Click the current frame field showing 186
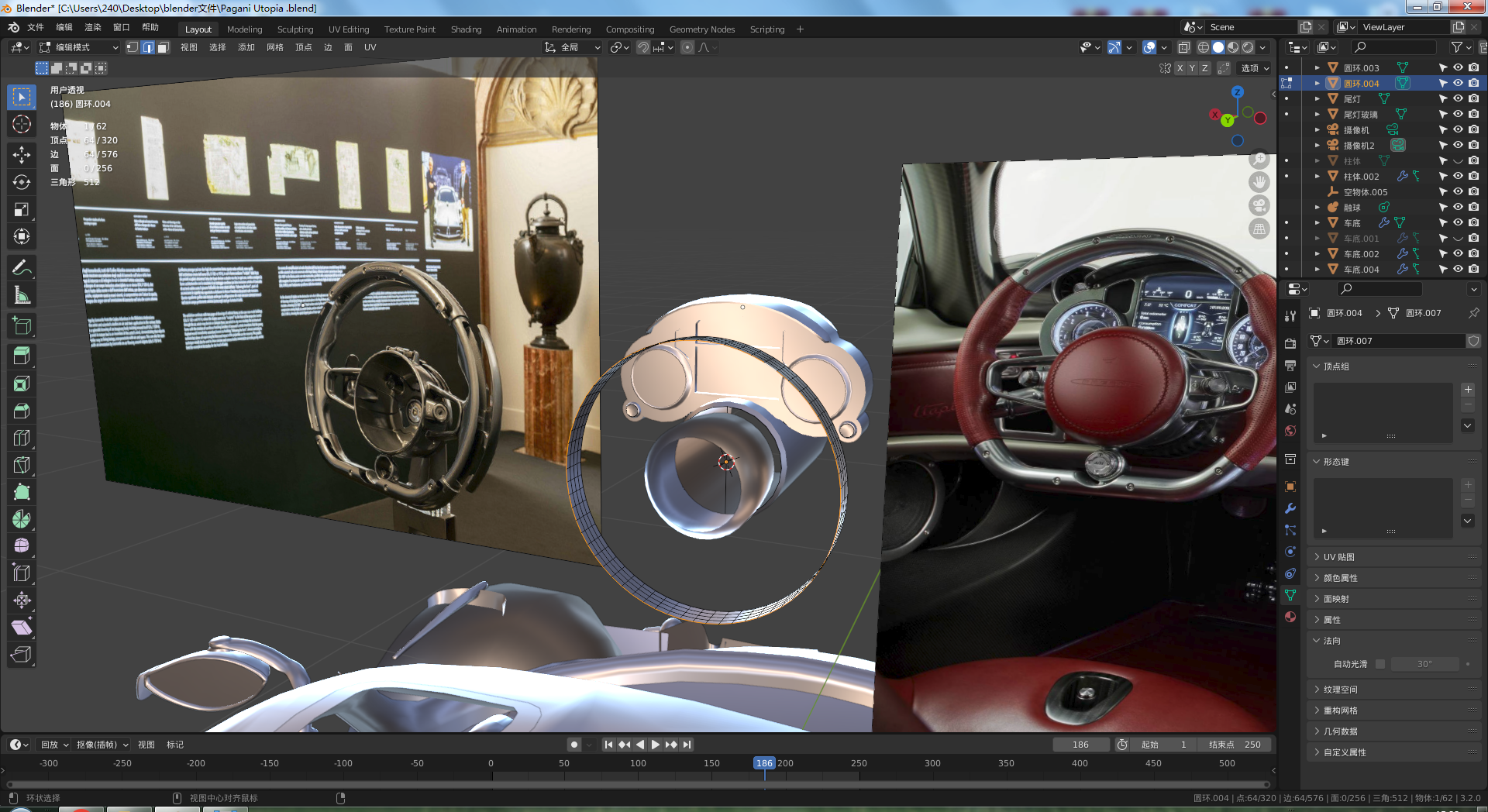 tap(1080, 745)
